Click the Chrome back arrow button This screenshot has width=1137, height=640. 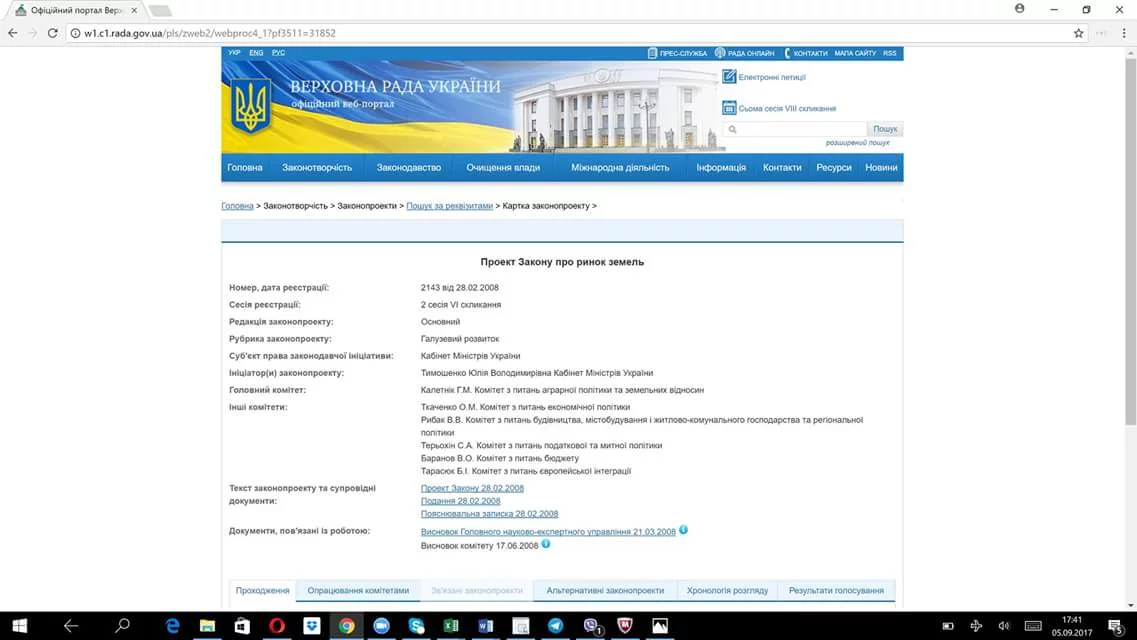pos(12,33)
